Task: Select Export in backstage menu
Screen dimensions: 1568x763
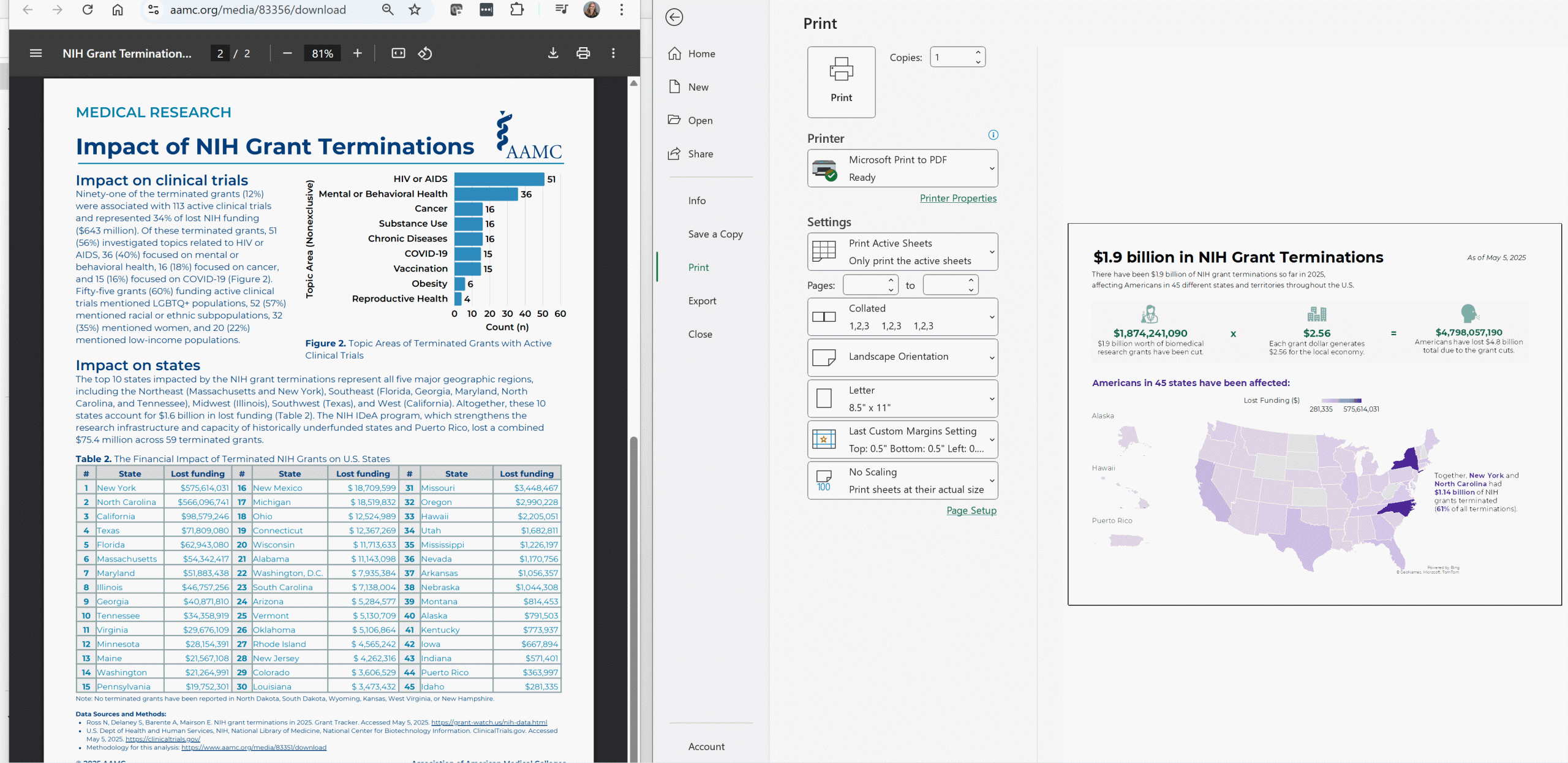Action: point(702,301)
